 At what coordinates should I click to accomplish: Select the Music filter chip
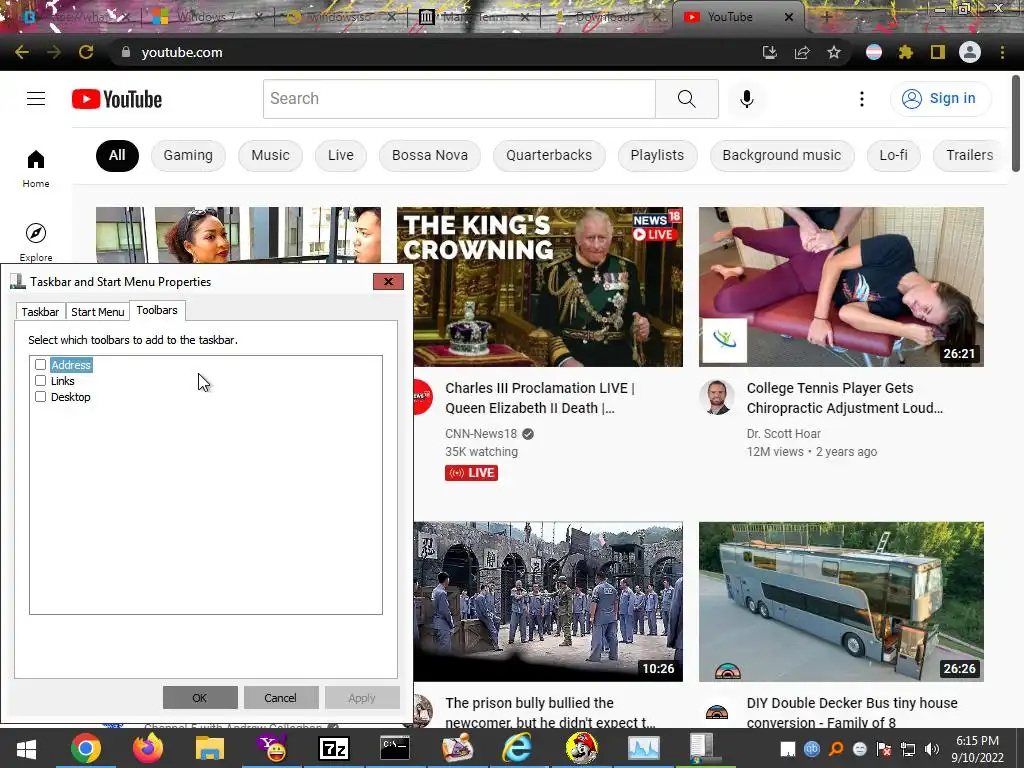[x=270, y=155]
